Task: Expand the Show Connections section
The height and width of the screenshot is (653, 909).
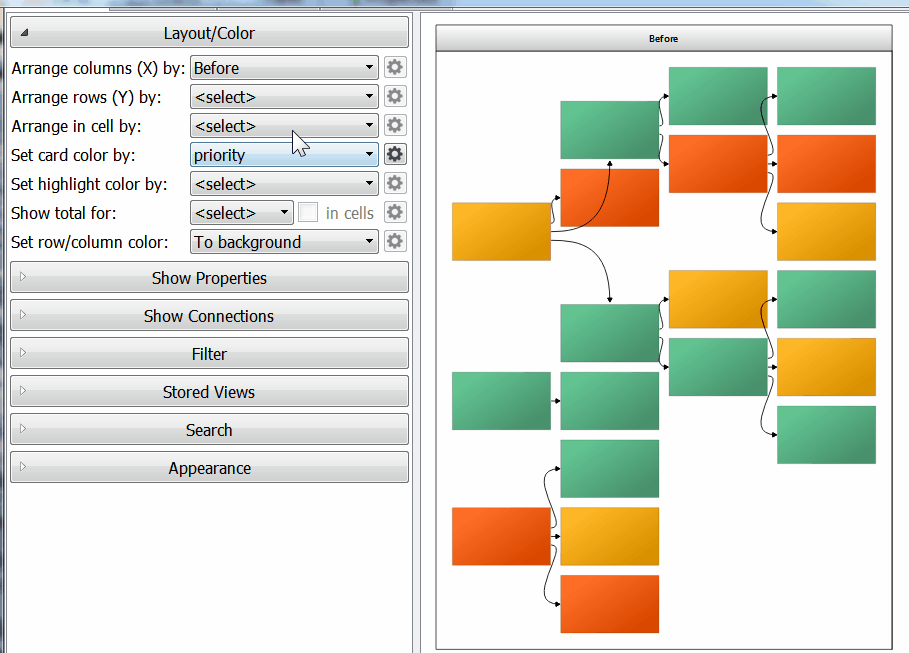Action: (209, 316)
